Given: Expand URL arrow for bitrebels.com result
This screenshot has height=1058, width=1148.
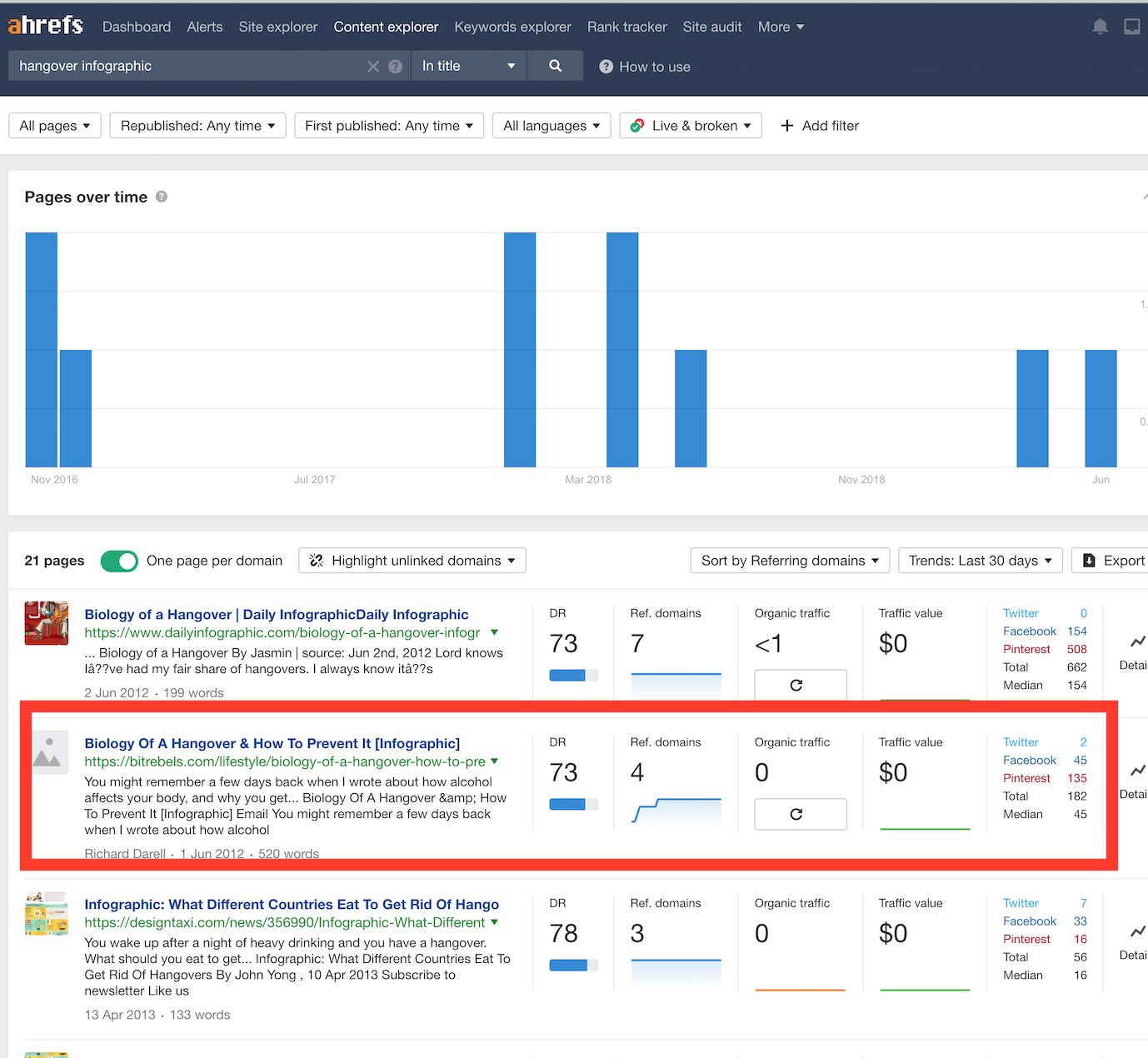Looking at the screenshot, I should (495, 761).
